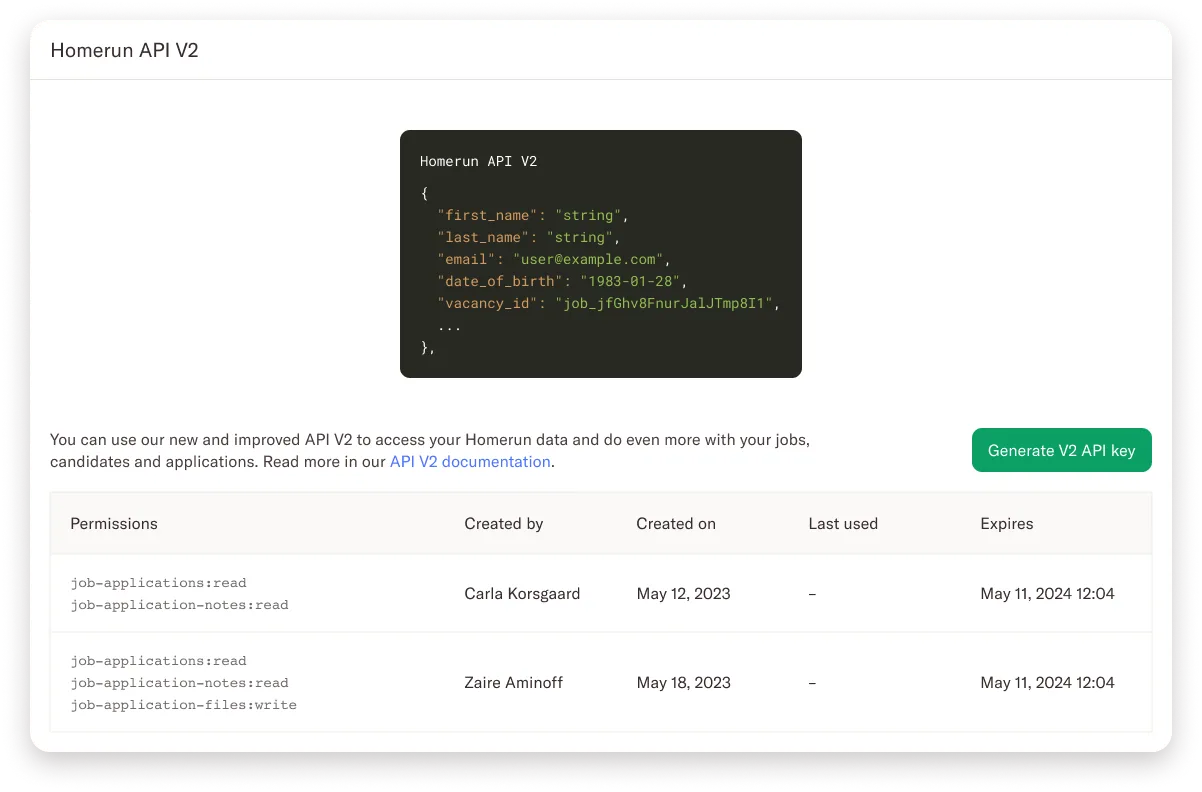Select the Created on column header
Image resolution: width=1202 pixels, height=792 pixels.
tap(676, 523)
